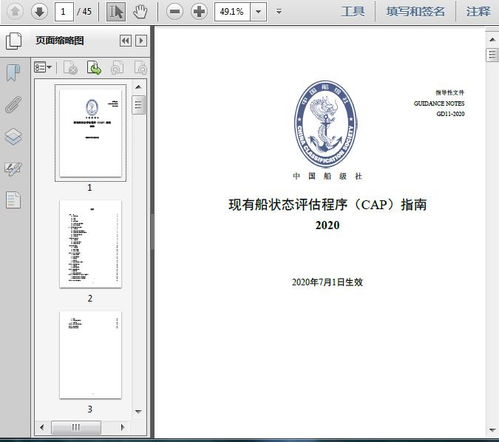
Task: Select page 3 thumbnail
Action: [x=90, y=355]
